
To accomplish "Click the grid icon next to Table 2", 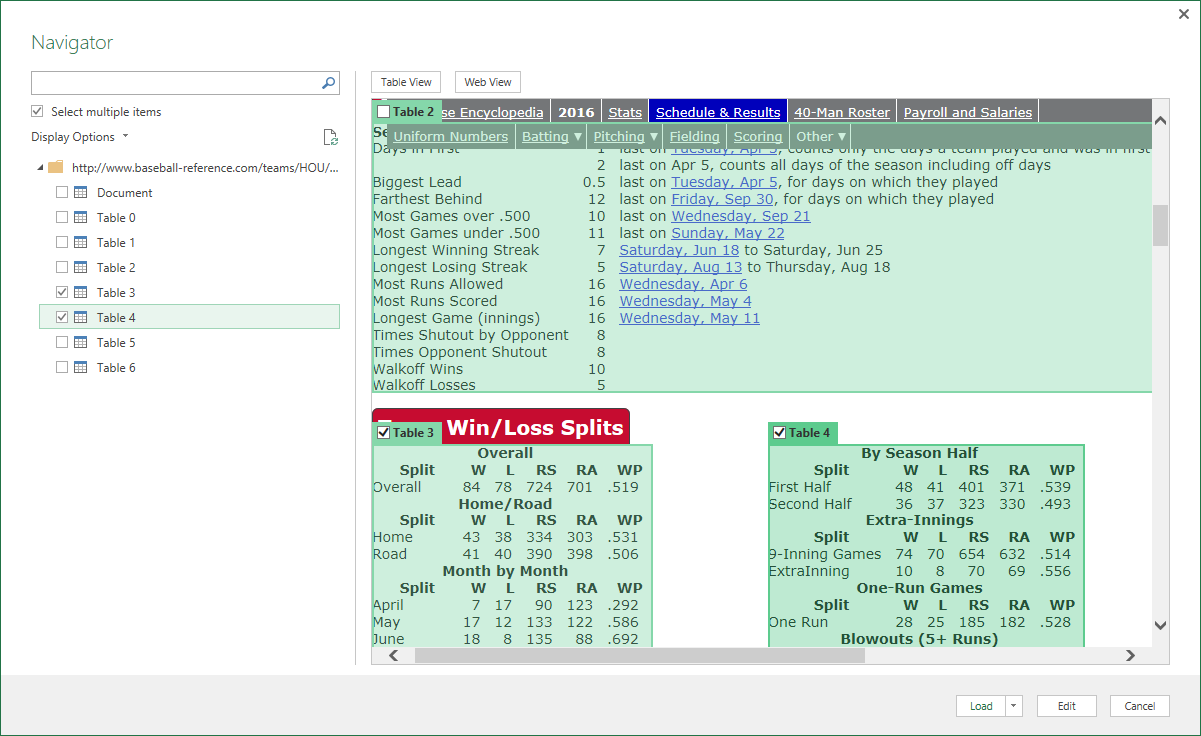I will click(80, 267).
